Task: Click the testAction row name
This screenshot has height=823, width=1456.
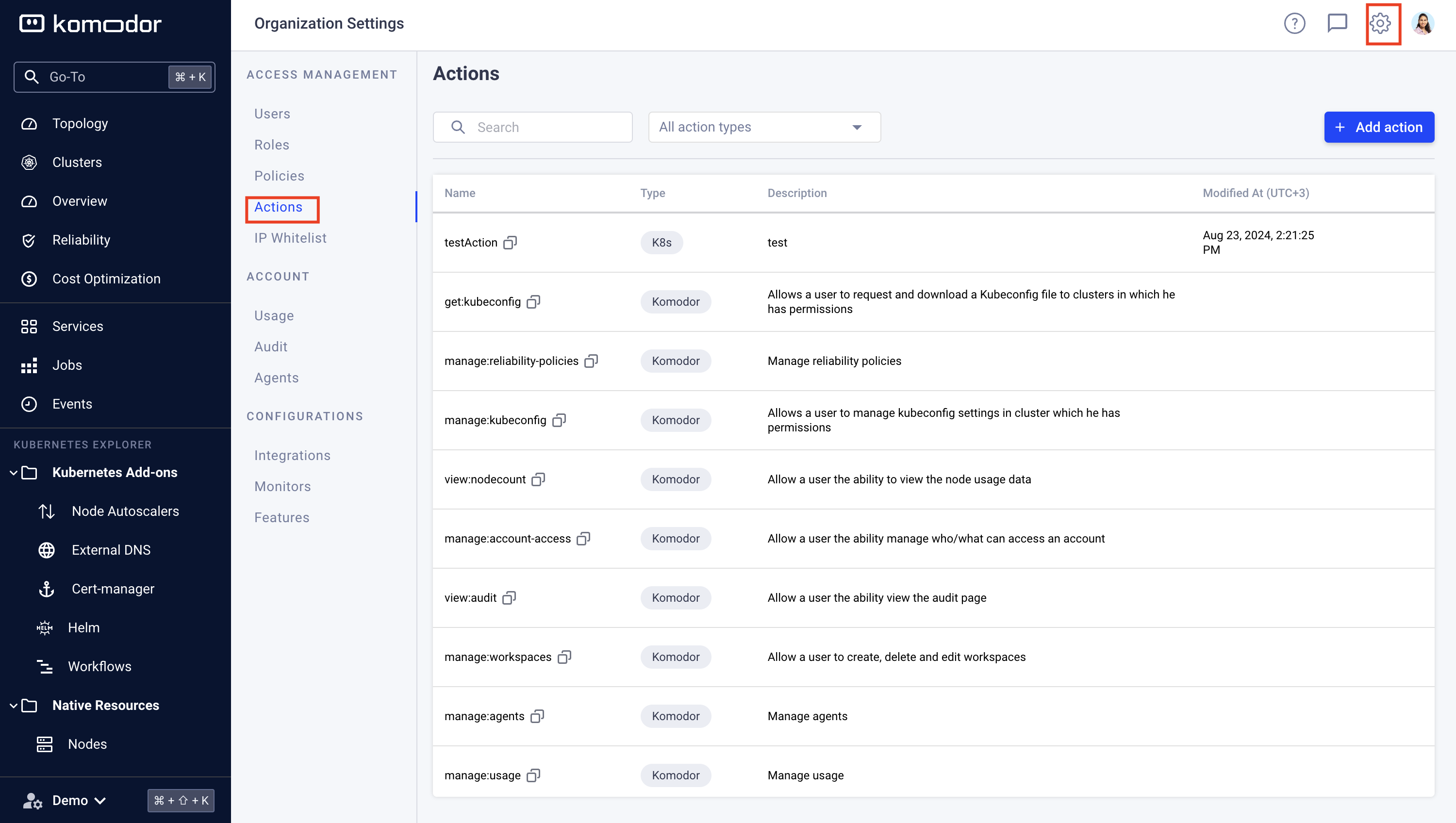Action: (470, 243)
